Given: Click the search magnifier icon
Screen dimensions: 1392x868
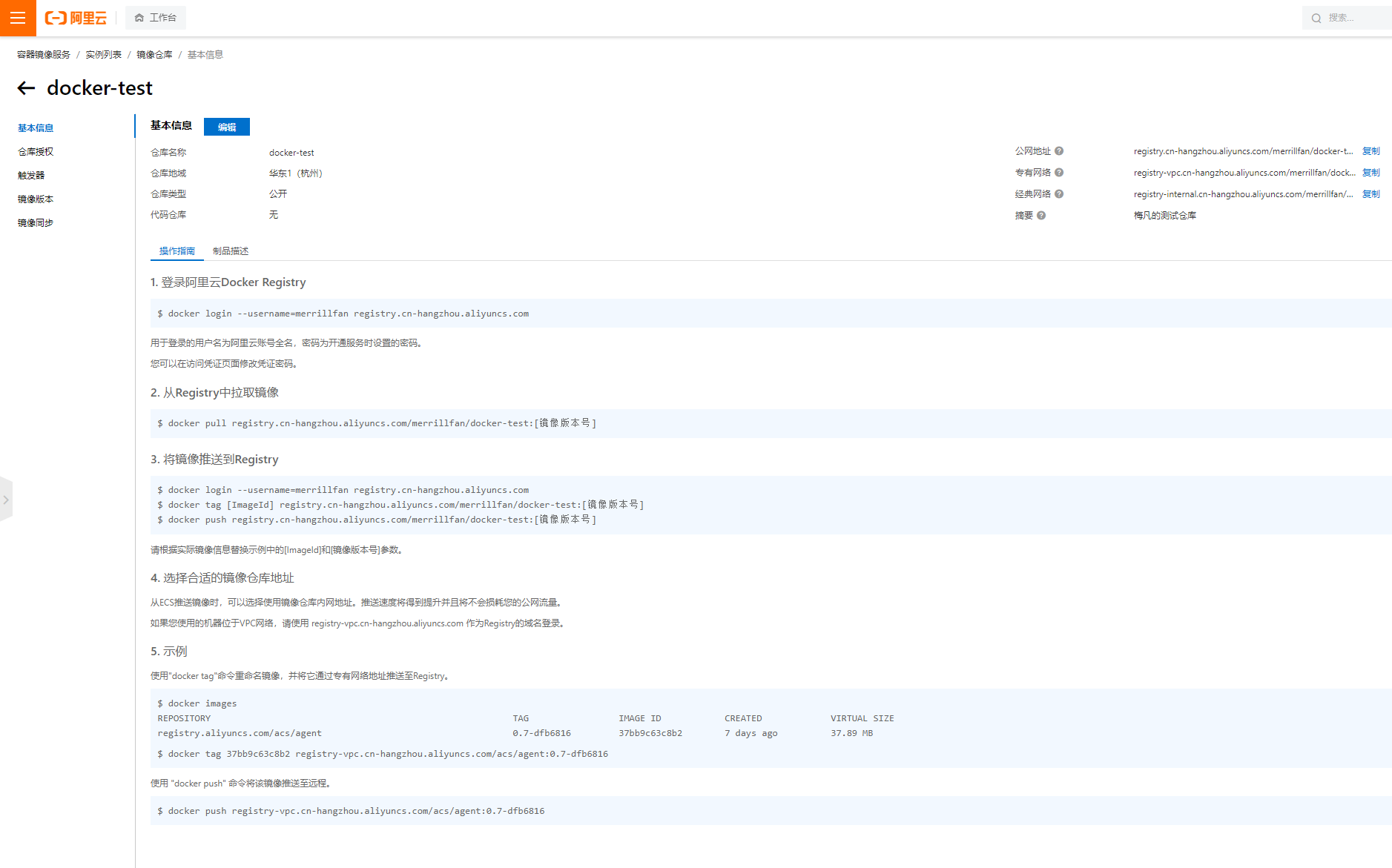Looking at the screenshot, I should [1316, 18].
